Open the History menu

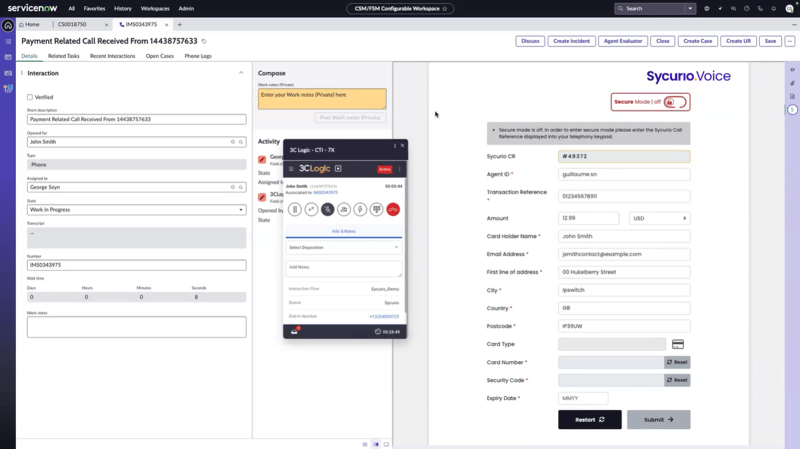[x=122, y=9]
